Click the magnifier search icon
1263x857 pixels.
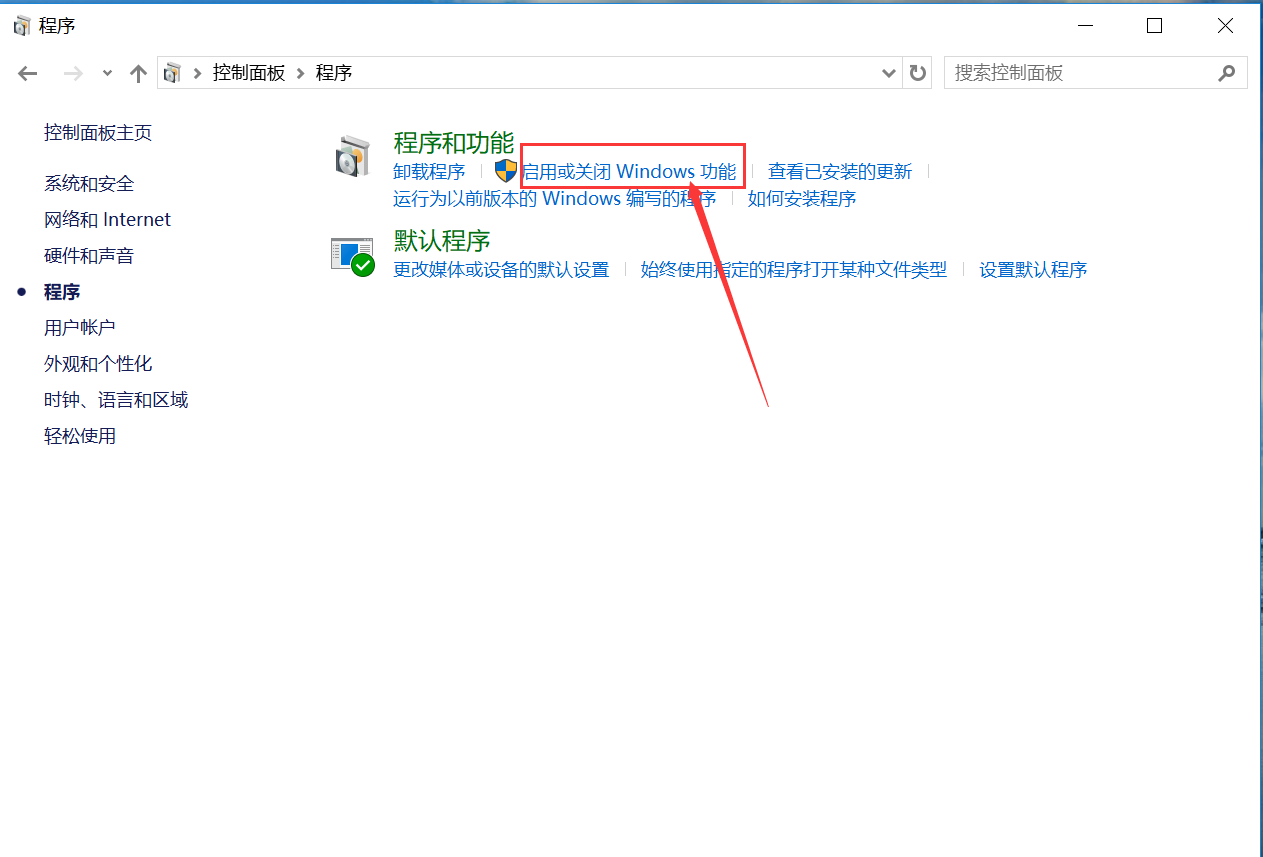point(1227,73)
